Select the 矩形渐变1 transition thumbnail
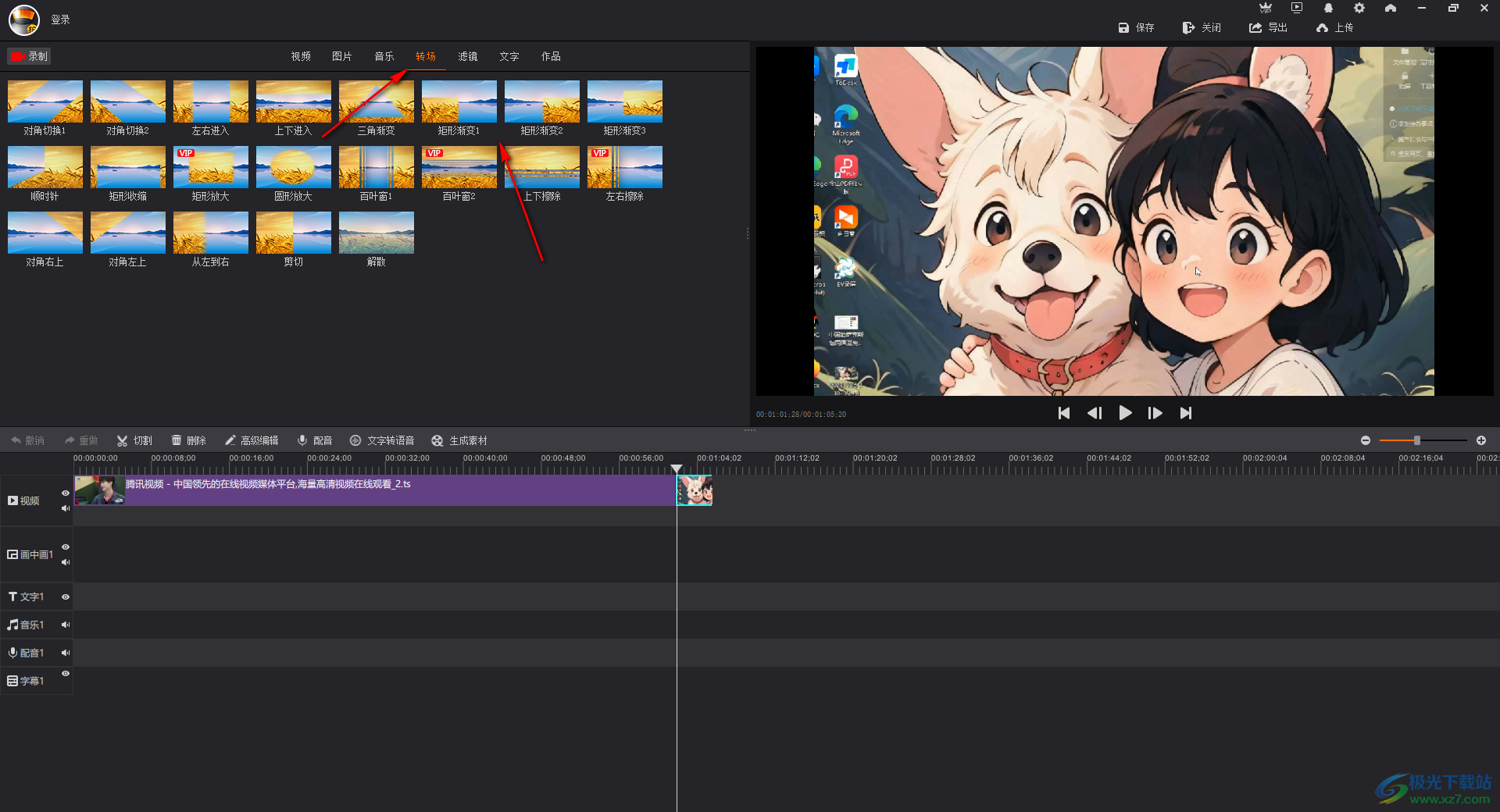 pos(459,101)
